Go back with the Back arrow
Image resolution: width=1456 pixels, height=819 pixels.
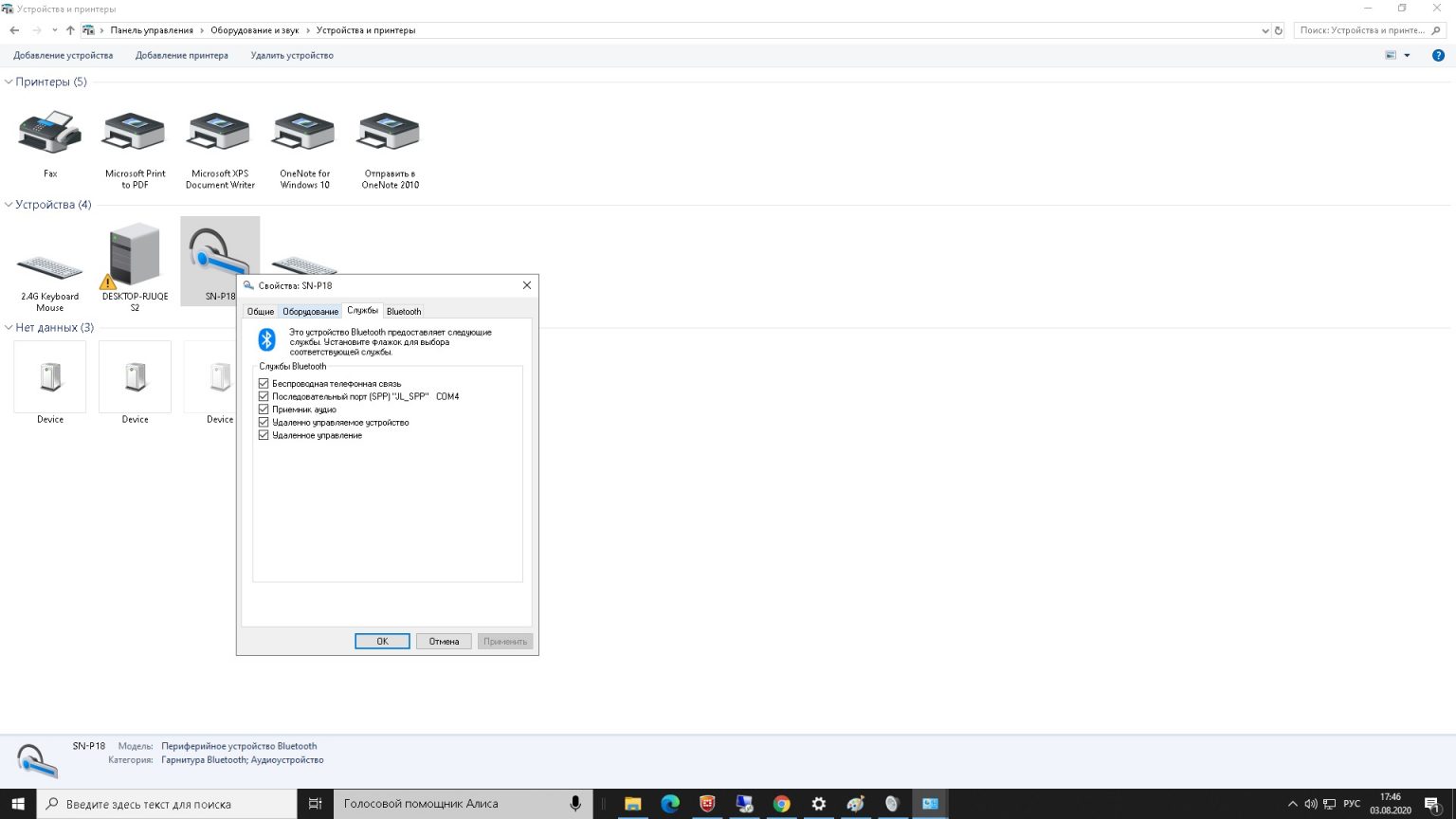click(x=14, y=30)
